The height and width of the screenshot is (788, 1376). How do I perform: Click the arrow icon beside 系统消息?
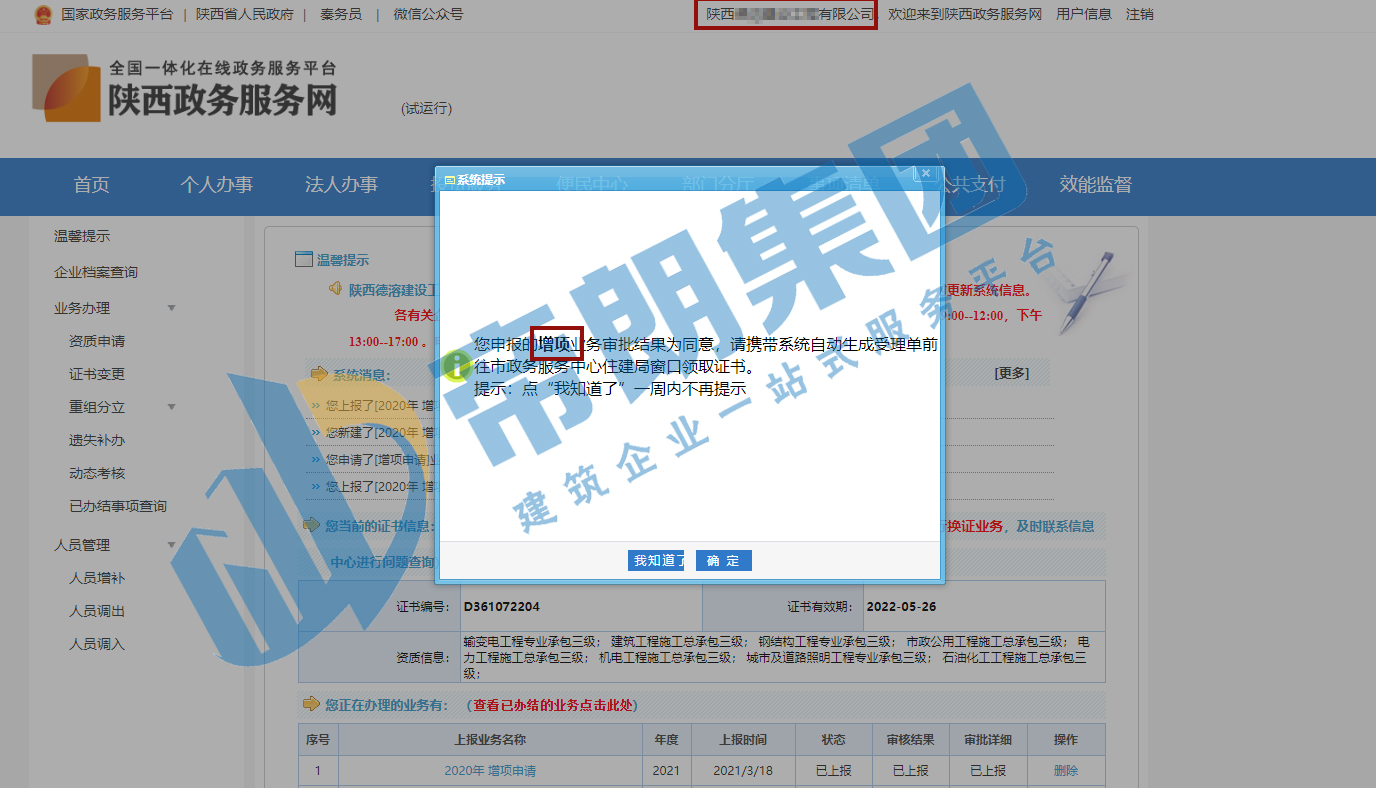tap(319, 374)
